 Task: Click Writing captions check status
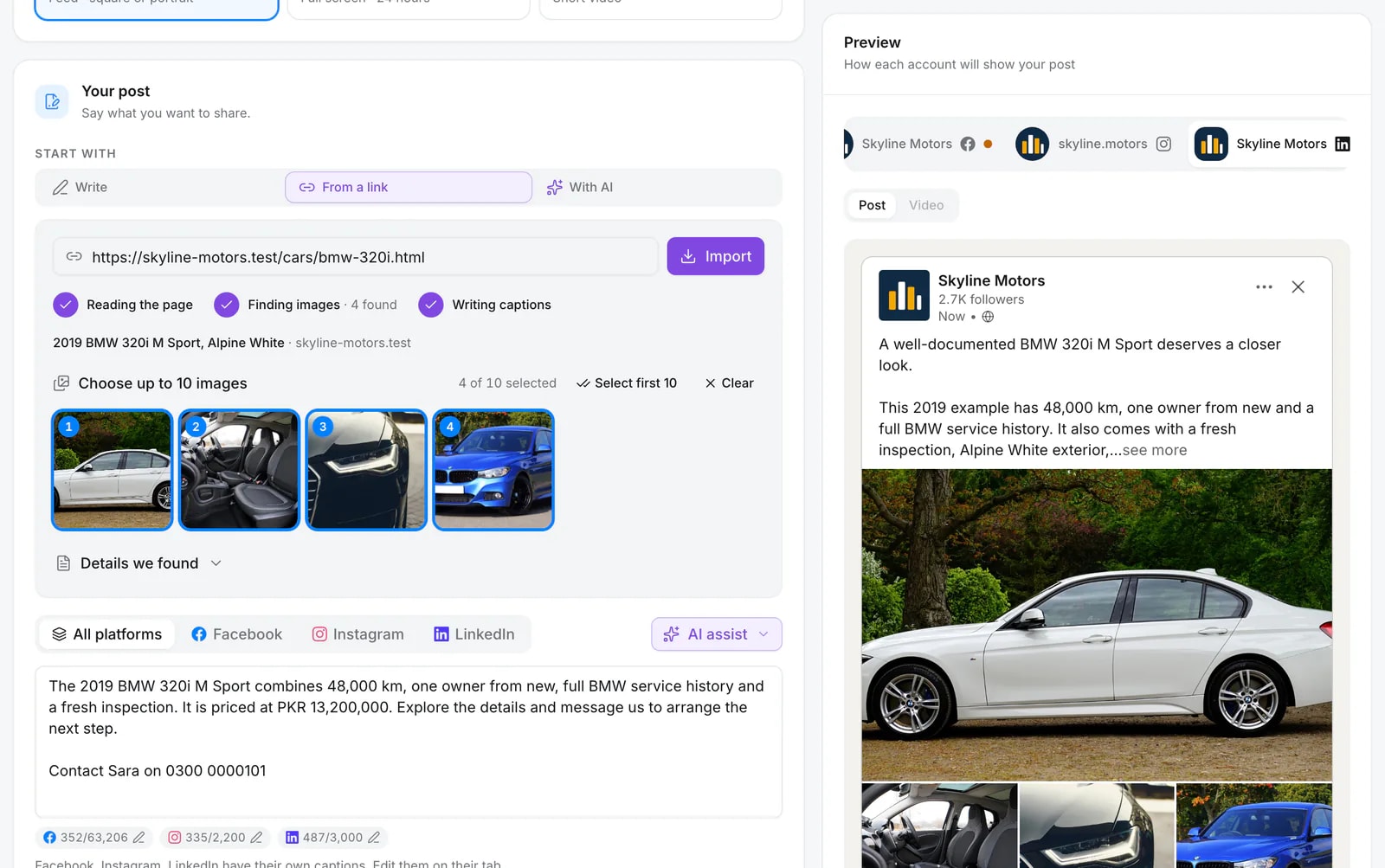[485, 305]
